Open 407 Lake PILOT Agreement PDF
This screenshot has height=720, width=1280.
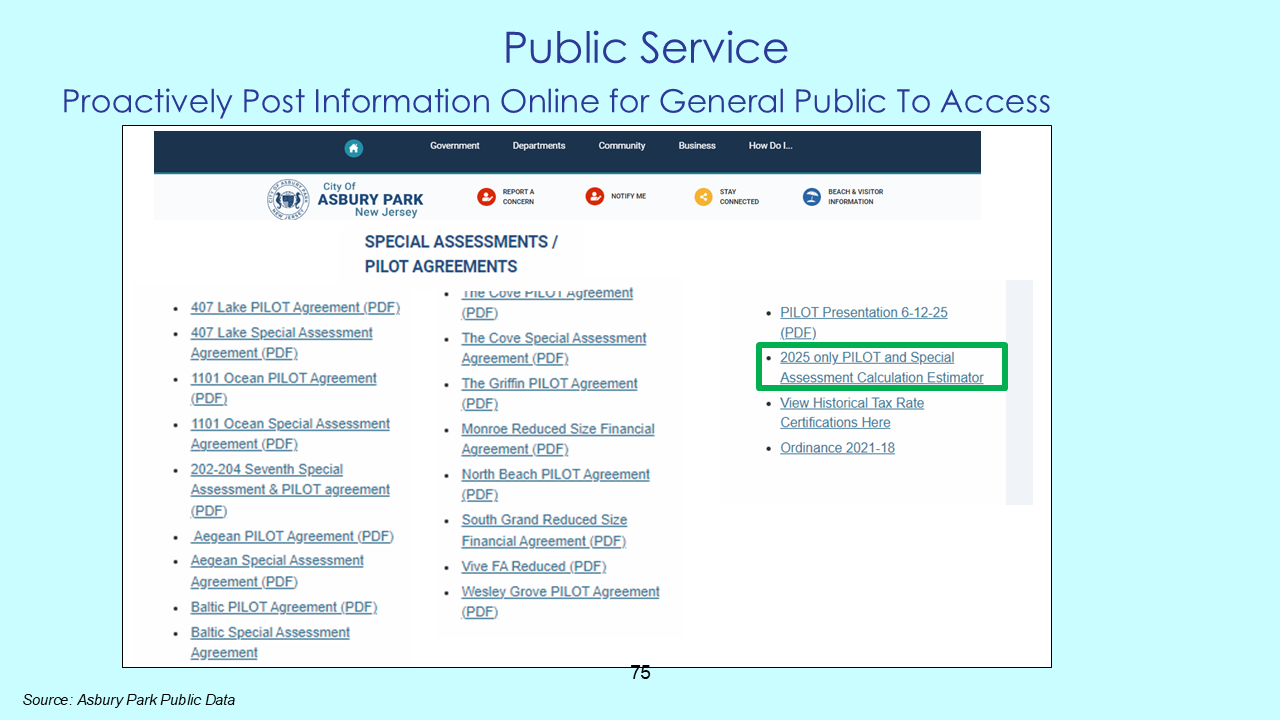[x=295, y=308]
